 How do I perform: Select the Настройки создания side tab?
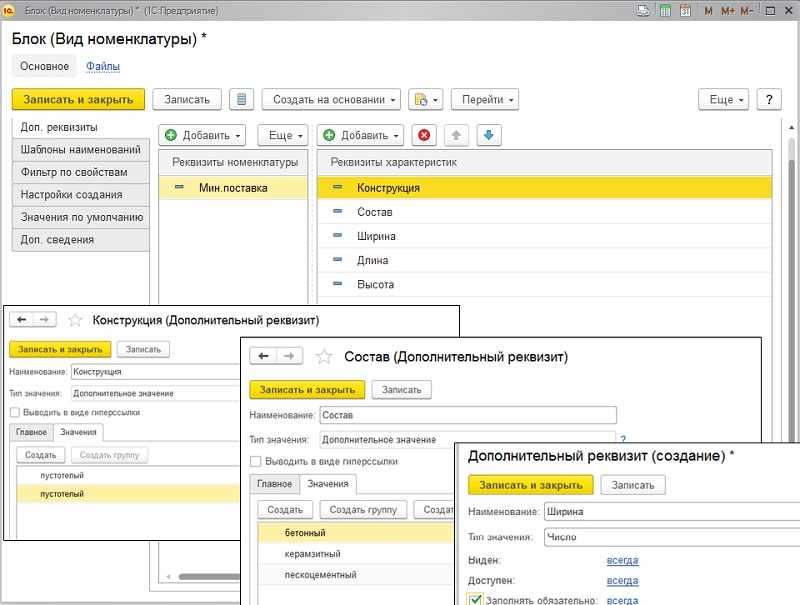81,194
